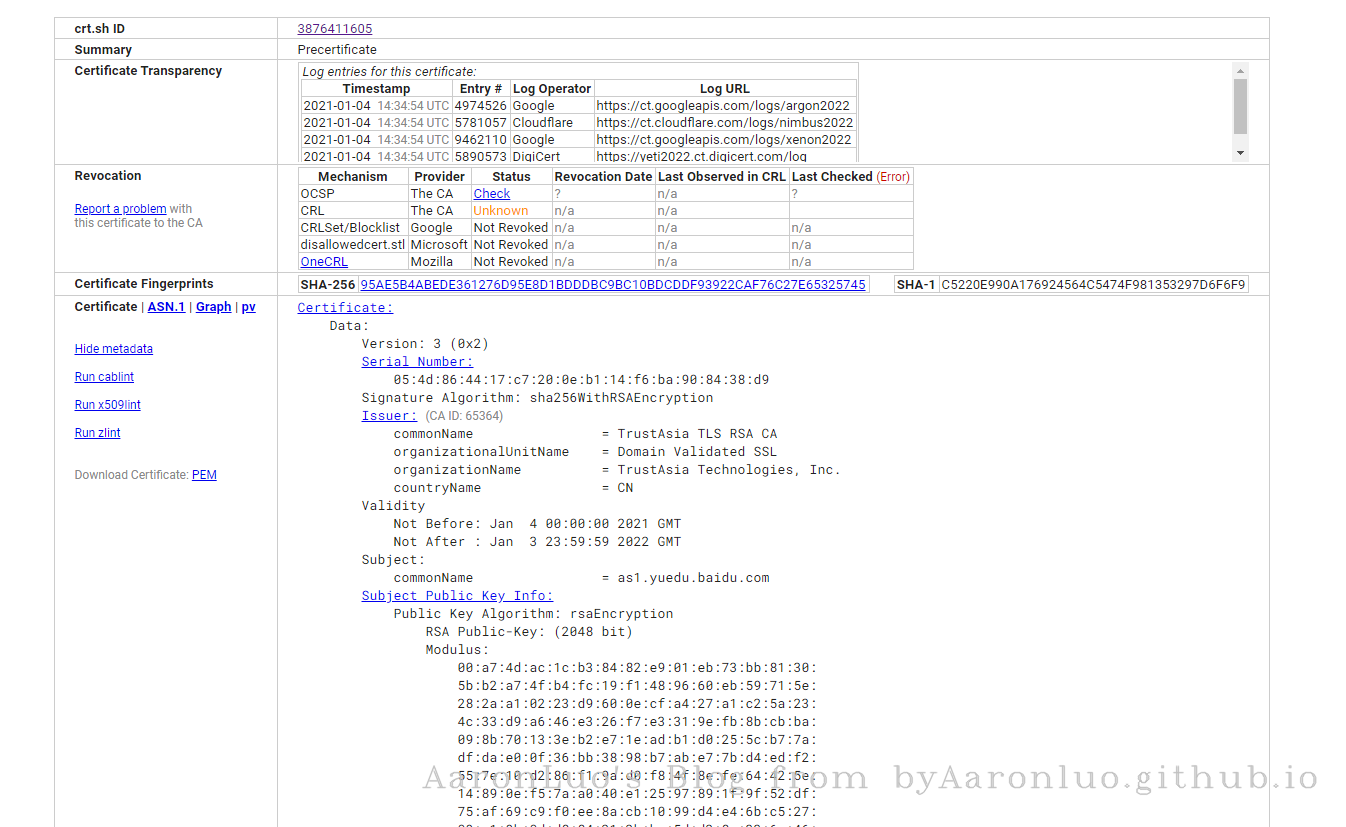The height and width of the screenshot is (827, 1346).
Task: Click the Not After validity line
Action: pyautogui.click(x=537, y=542)
